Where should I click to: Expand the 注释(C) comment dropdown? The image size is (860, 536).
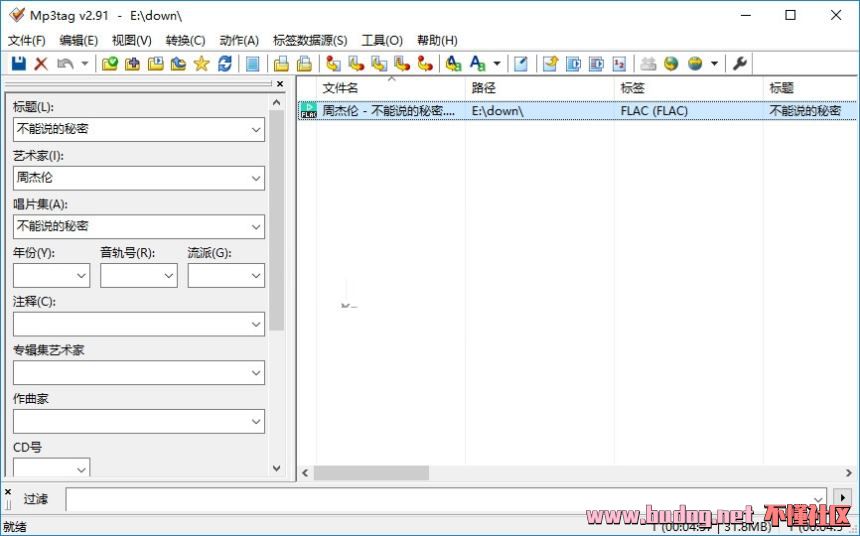[256, 324]
